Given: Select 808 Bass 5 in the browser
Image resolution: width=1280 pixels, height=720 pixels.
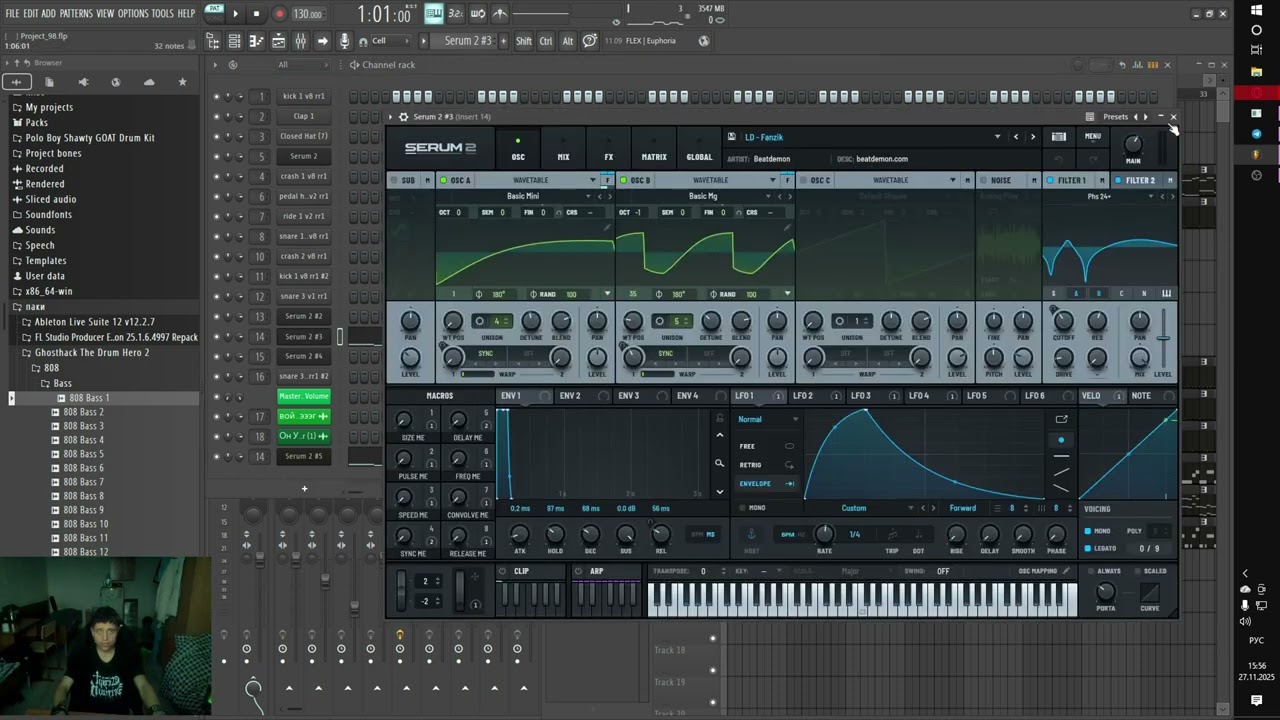Looking at the screenshot, I should (x=83, y=454).
